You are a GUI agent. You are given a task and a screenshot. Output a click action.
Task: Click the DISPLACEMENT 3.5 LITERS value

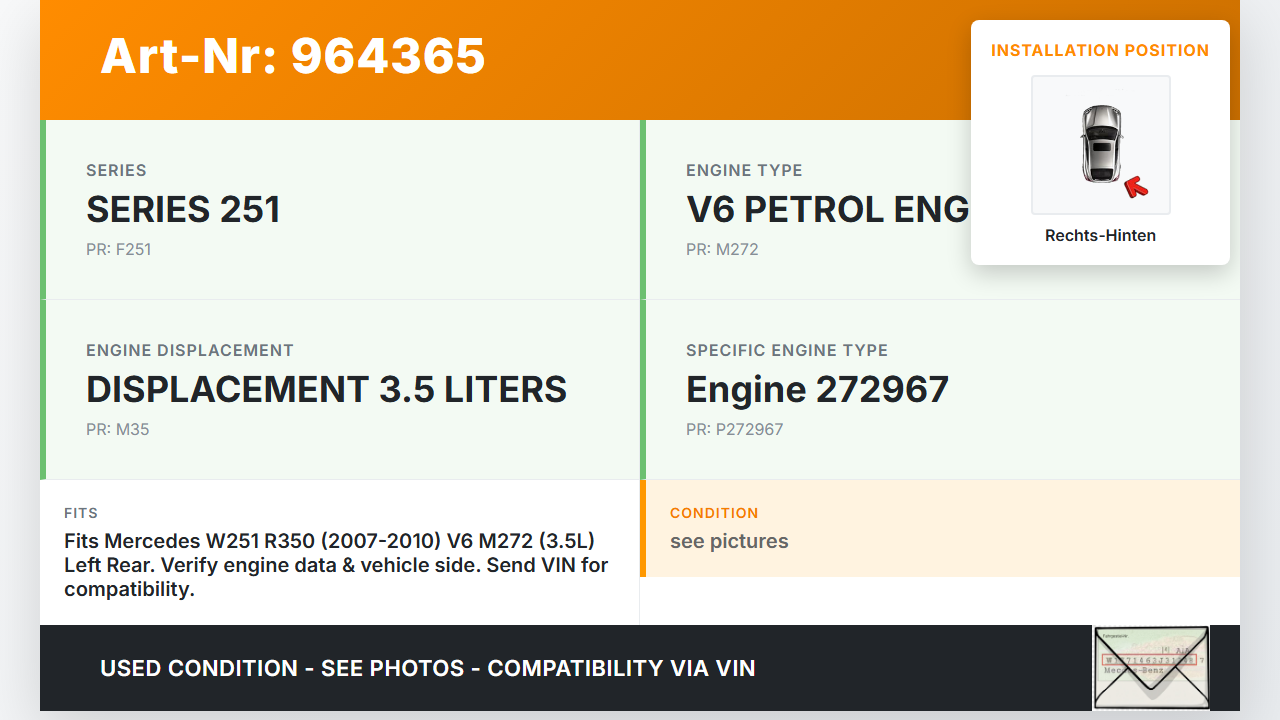(x=326, y=389)
